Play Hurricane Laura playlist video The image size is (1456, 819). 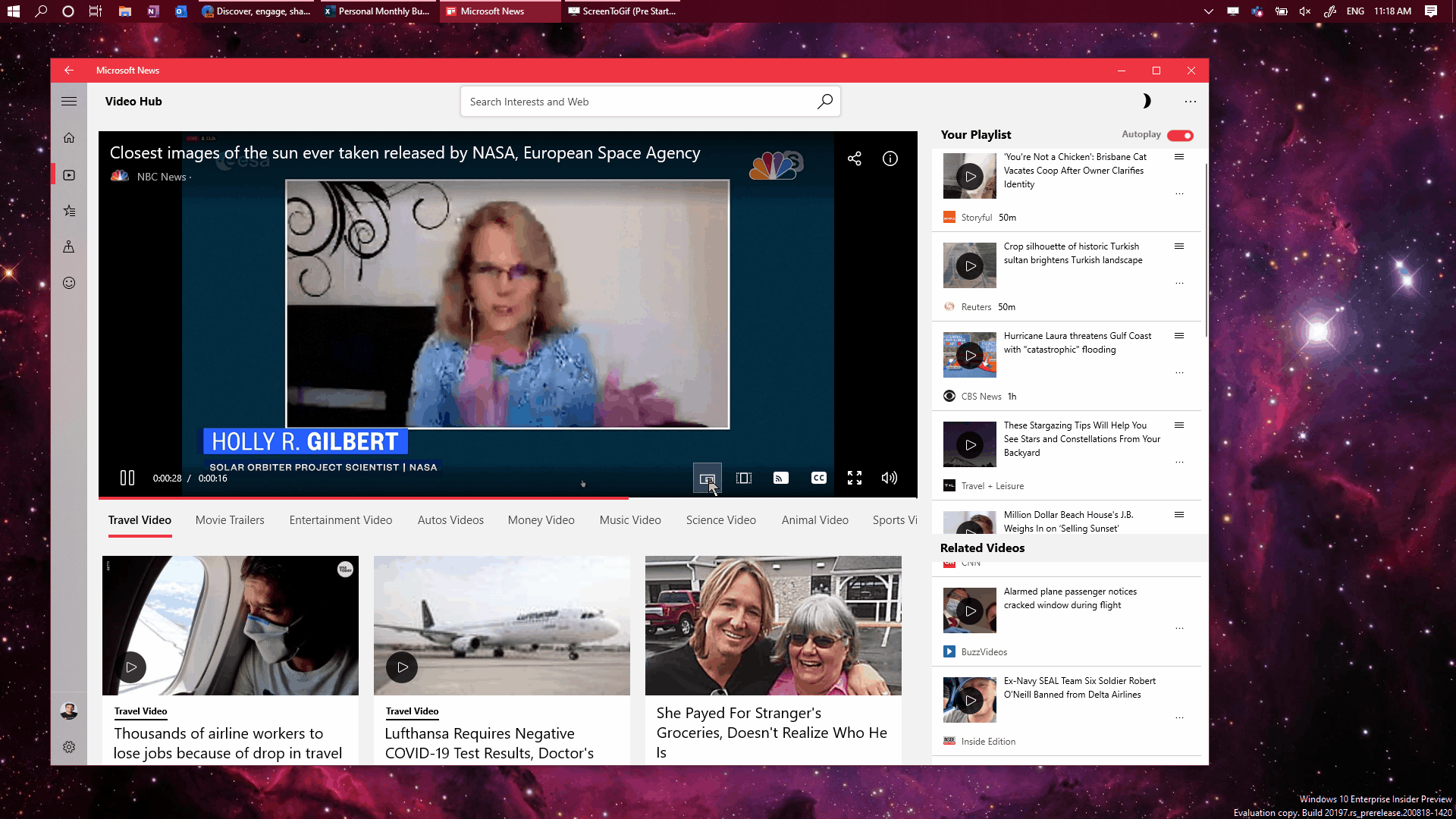(x=970, y=356)
